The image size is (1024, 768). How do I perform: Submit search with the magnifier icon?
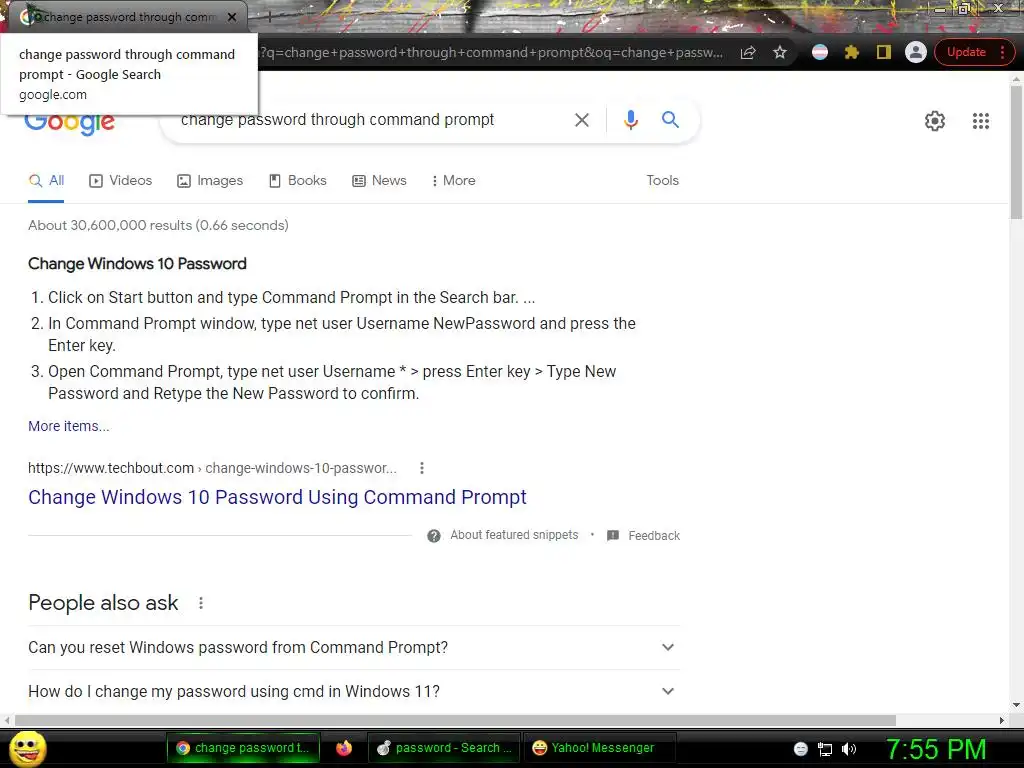(x=670, y=120)
